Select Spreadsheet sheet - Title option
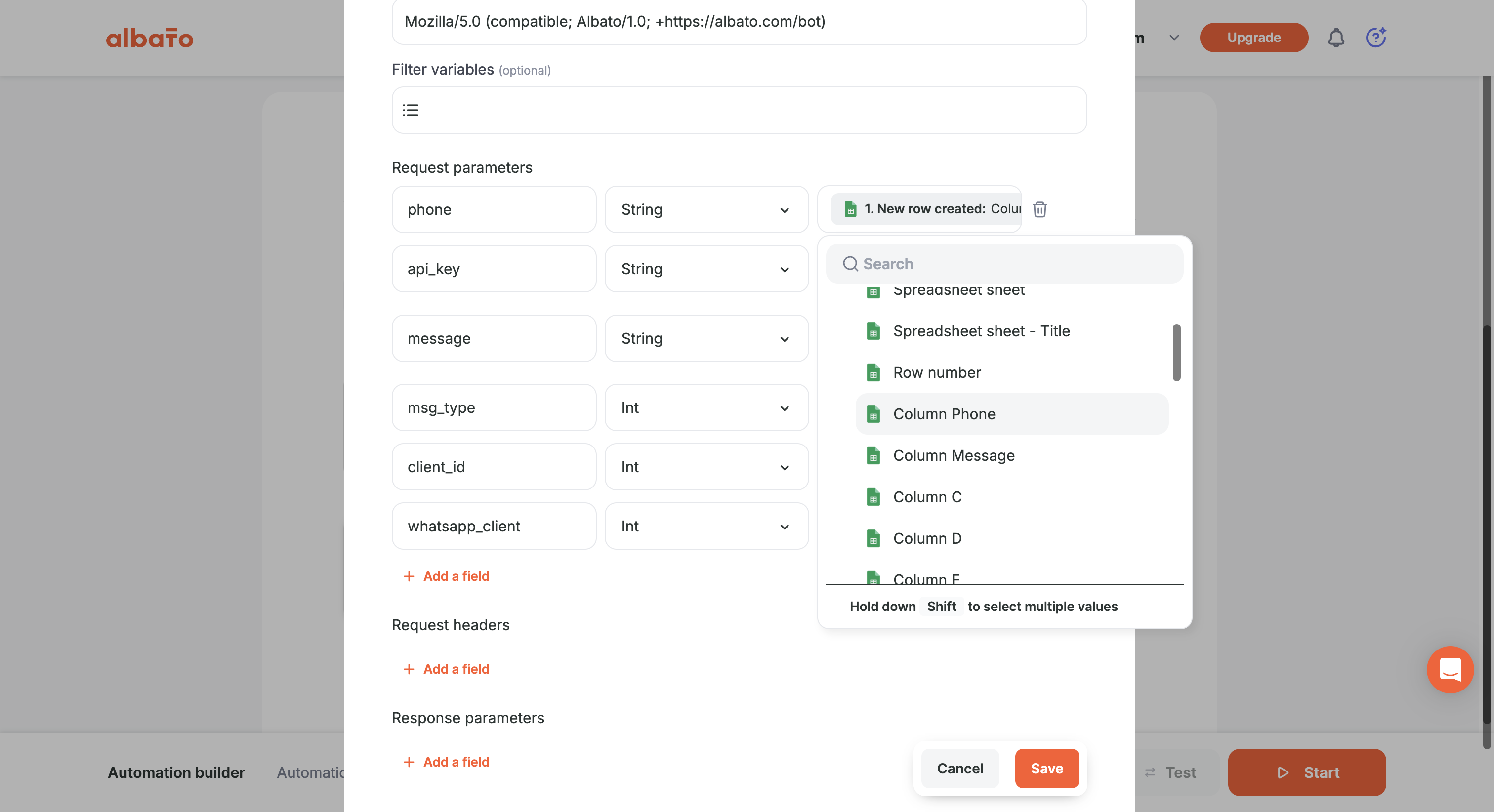1494x812 pixels. 1011,331
